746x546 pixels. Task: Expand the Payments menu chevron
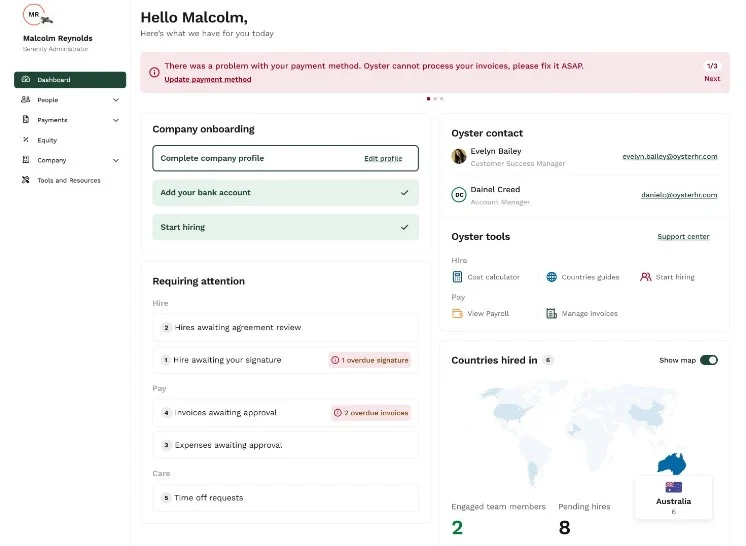click(116, 120)
